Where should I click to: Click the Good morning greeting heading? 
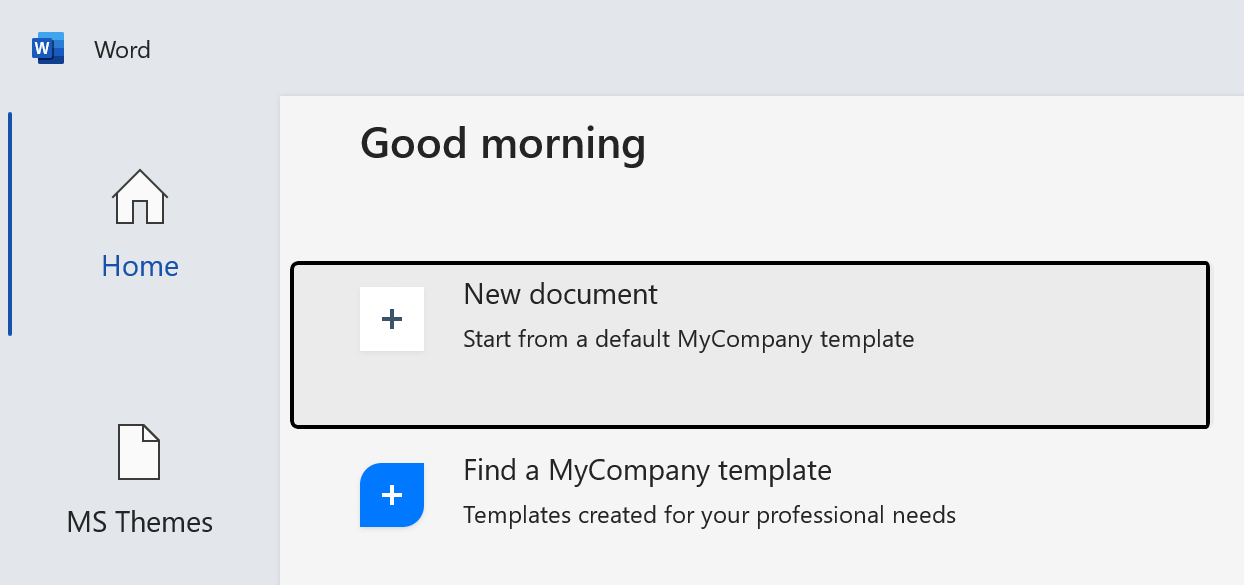click(503, 143)
